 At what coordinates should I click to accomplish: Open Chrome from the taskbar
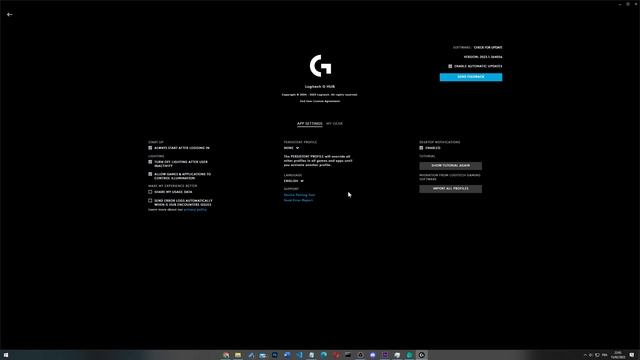226,355
